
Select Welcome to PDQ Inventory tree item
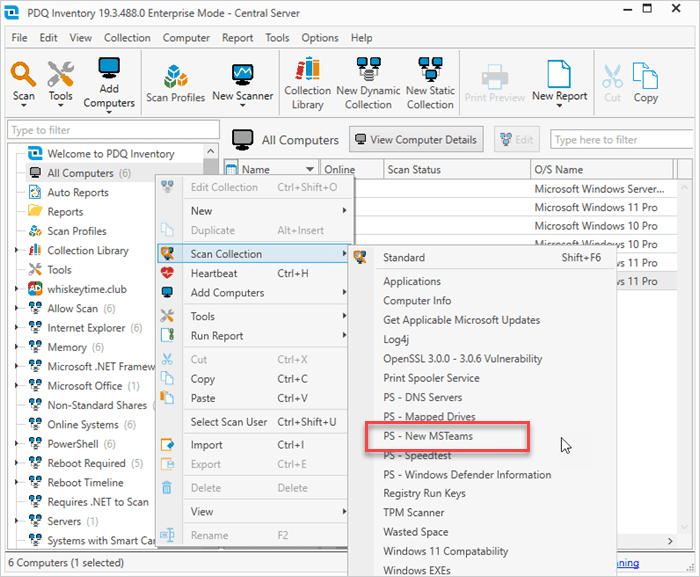pos(110,154)
